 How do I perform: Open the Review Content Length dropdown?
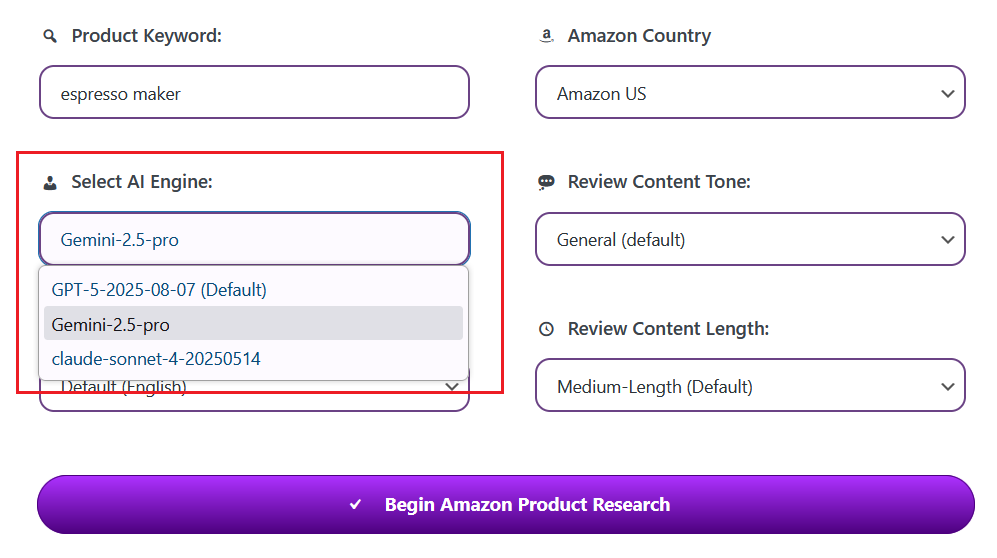pyautogui.click(x=750, y=386)
